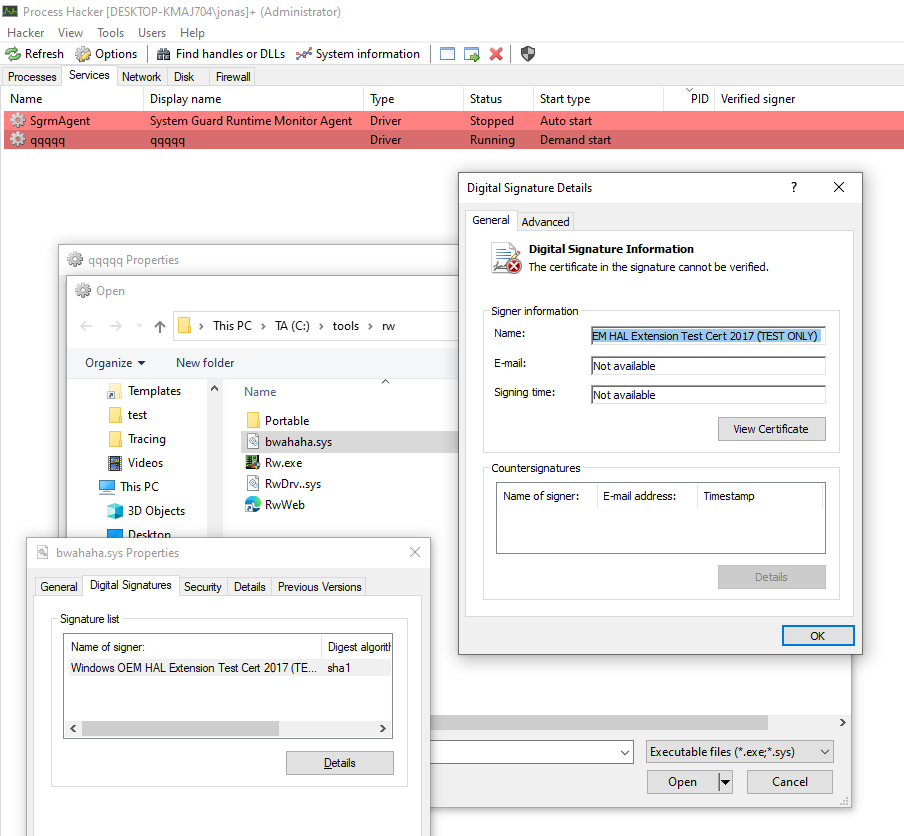Click the SgrmAgent service gear icon
Image resolution: width=904 pixels, height=836 pixels.
point(18,120)
